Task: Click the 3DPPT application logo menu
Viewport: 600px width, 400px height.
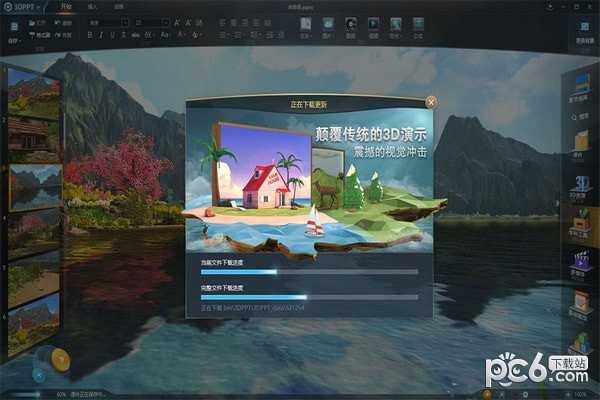Action: [x=22, y=6]
